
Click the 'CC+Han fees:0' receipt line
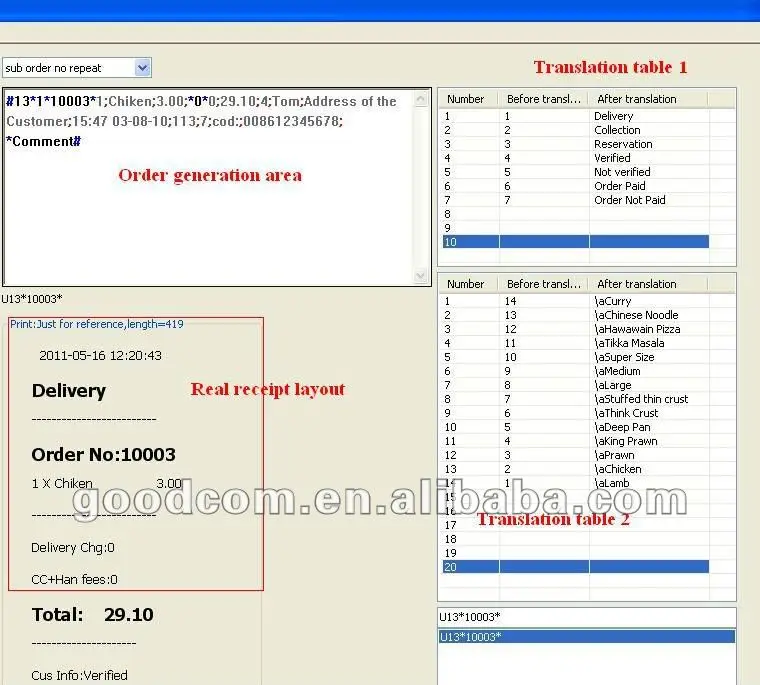pyautogui.click(x=74, y=580)
